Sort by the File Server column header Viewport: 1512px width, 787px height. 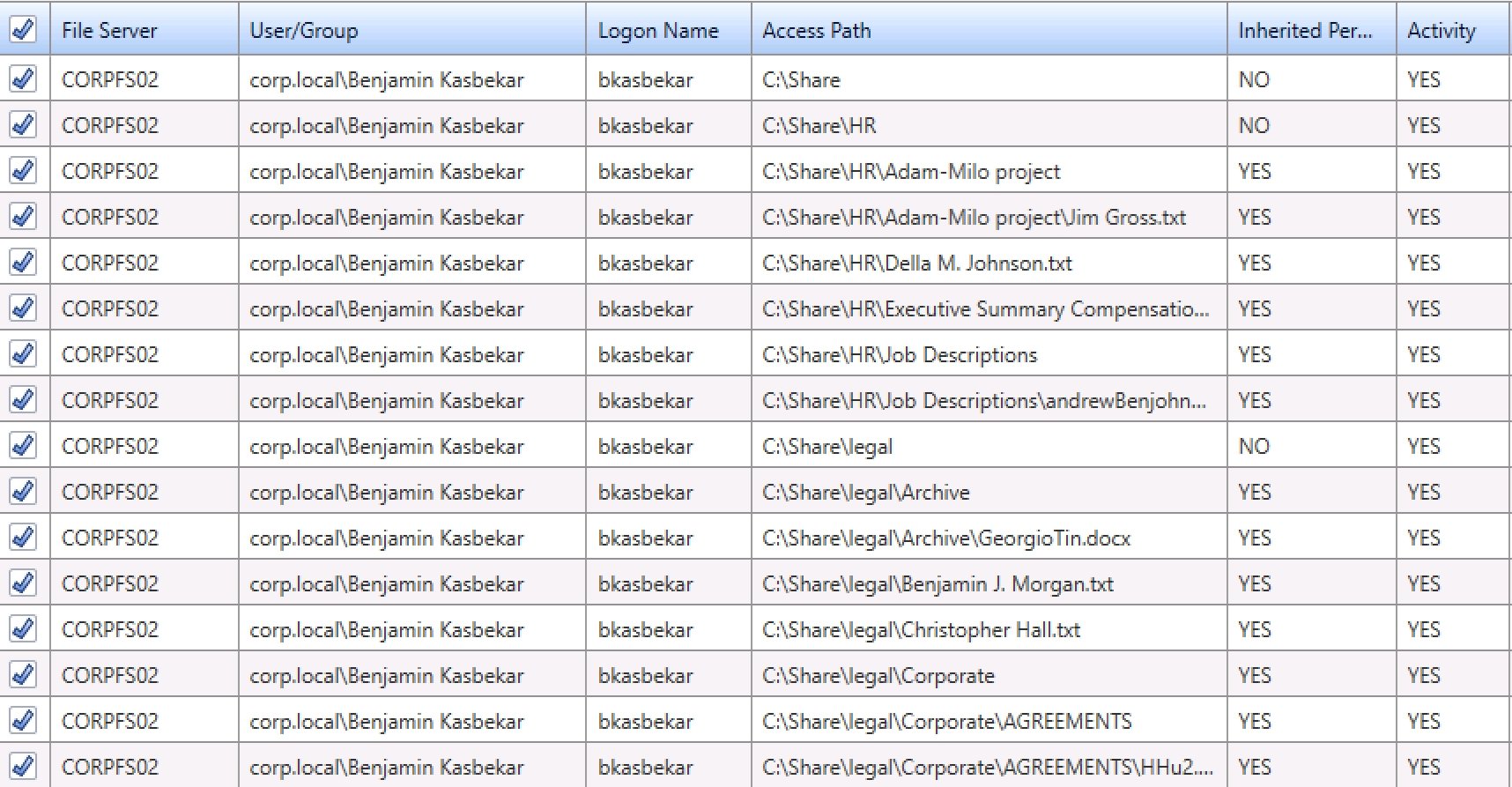pos(109,31)
